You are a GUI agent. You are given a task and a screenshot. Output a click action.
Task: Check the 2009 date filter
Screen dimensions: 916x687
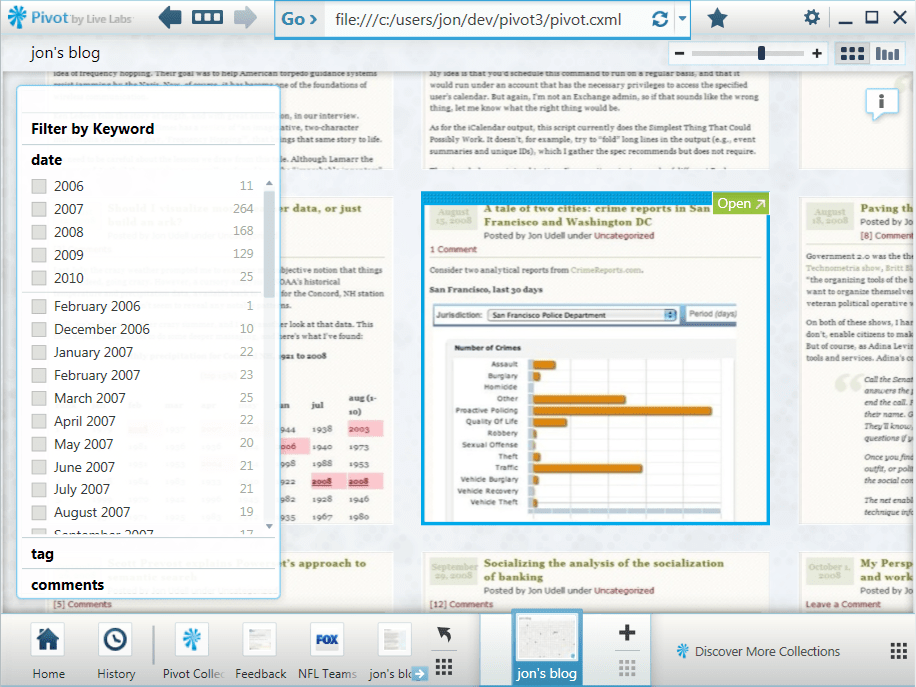click(39, 255)
